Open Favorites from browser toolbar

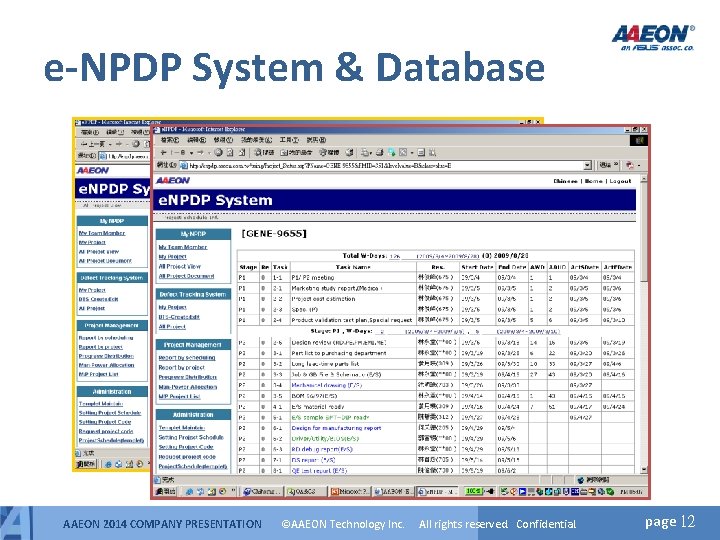[296, 152]
